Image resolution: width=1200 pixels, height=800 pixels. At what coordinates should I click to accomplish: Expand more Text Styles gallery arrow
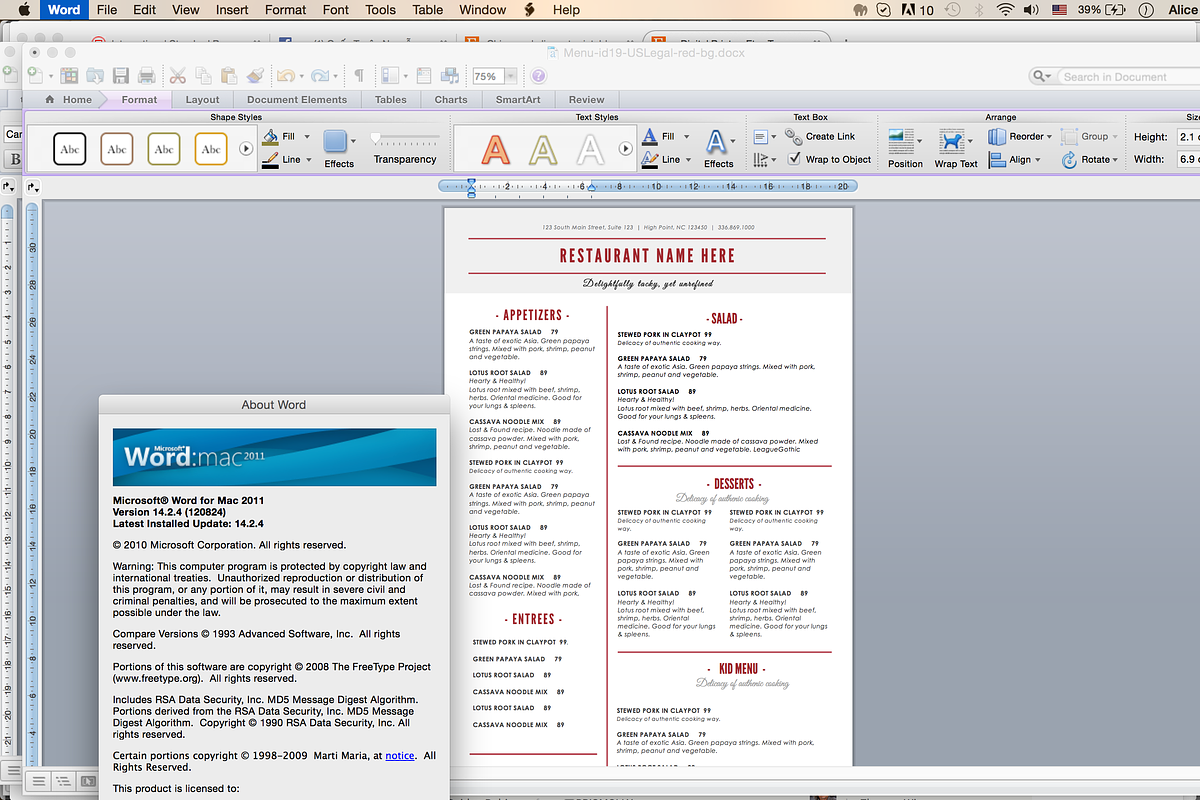tap(626, 149)
